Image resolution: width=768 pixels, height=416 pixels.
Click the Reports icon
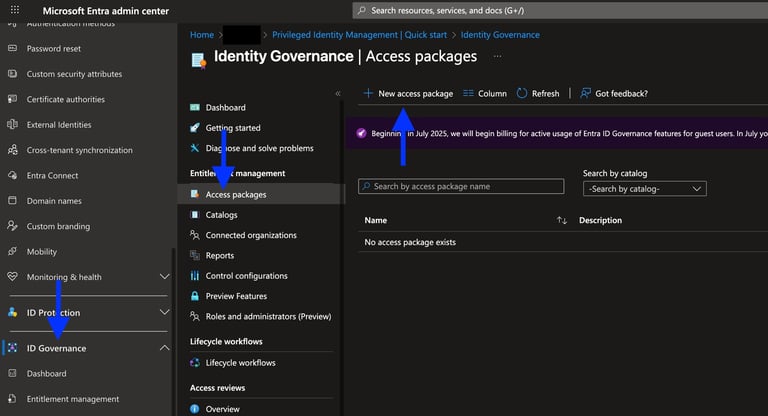point(194,255)
